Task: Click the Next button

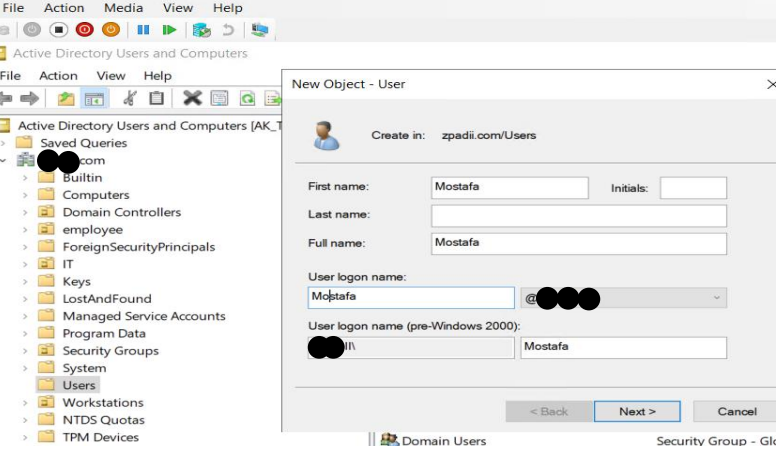Action: click(x=637, y=412)
